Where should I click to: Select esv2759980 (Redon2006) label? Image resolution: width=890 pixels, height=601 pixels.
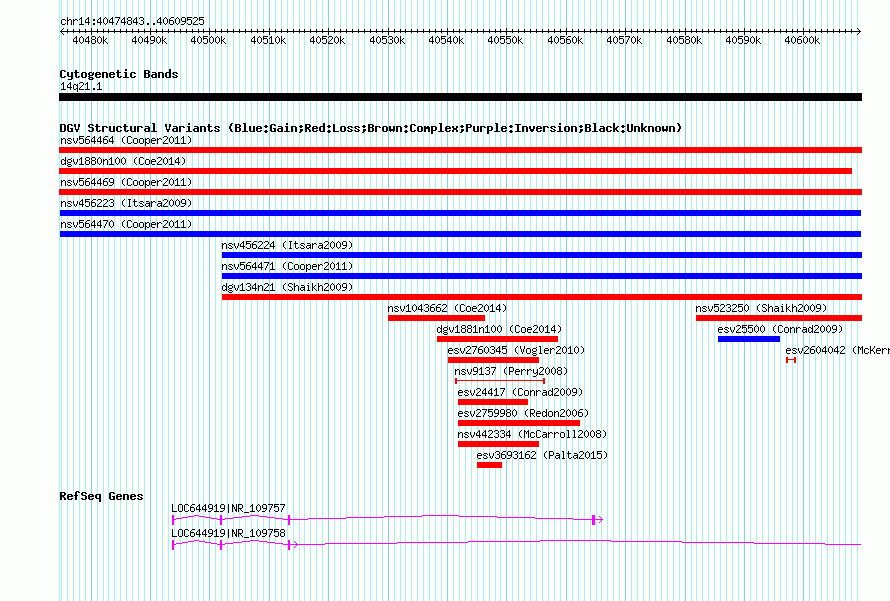coord(523,413)
